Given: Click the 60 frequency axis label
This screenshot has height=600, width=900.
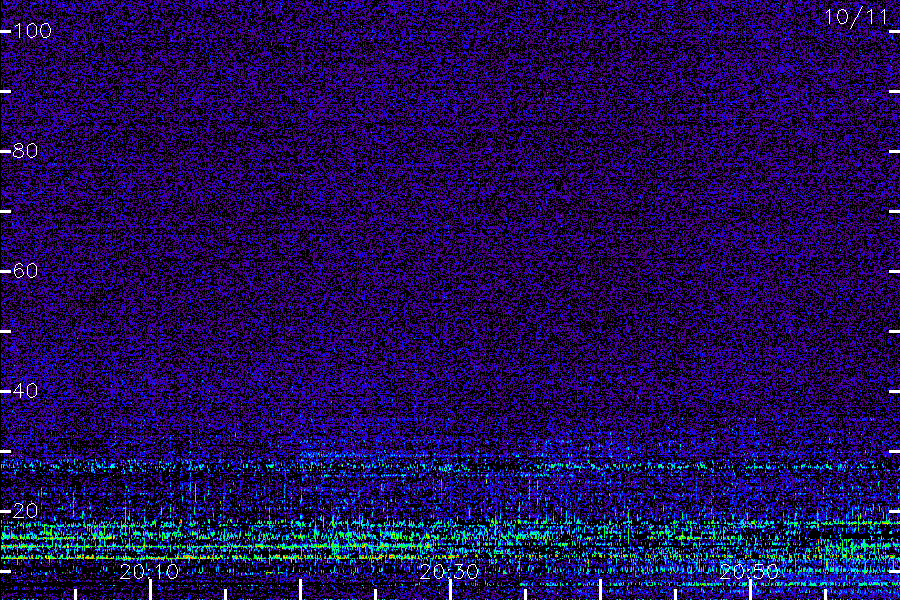Looking at the screenshot, I should tap(26, 271).
